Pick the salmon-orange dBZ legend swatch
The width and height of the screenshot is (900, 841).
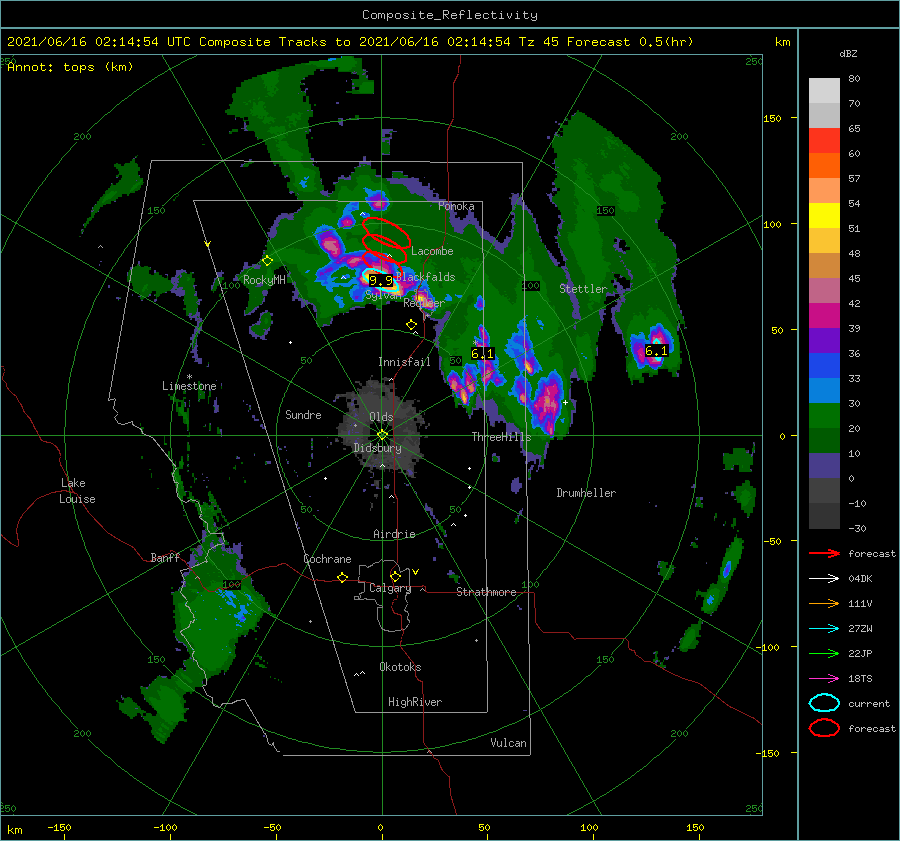824,191
